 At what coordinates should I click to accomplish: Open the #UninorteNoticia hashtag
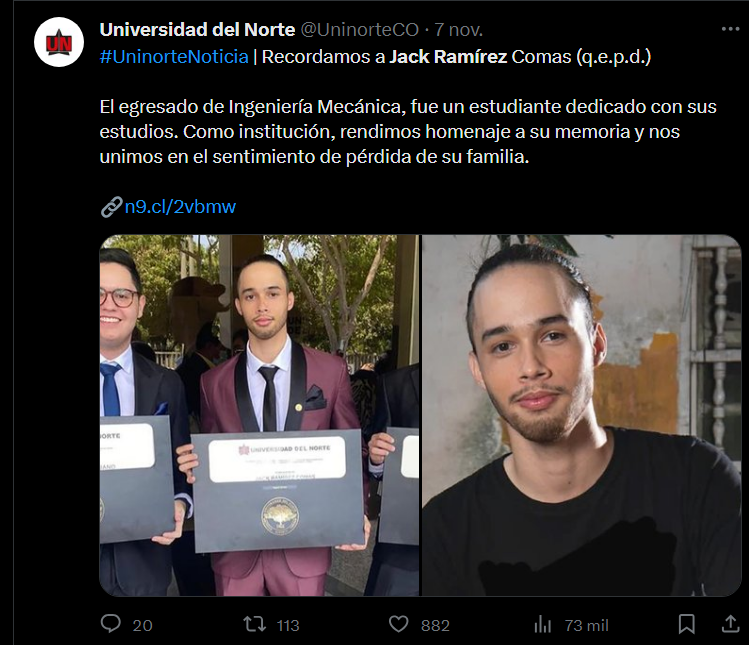point(174,57)
